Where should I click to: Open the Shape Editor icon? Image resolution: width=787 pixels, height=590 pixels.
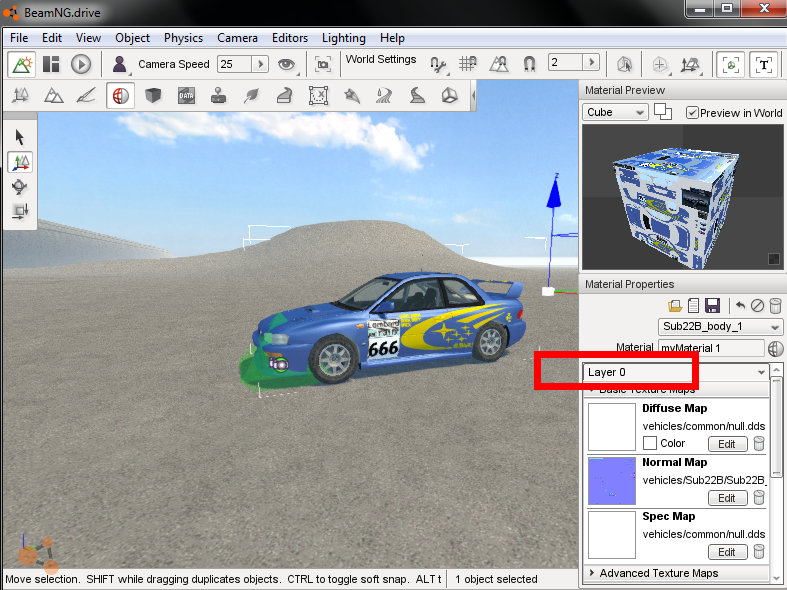click(450, 95)
